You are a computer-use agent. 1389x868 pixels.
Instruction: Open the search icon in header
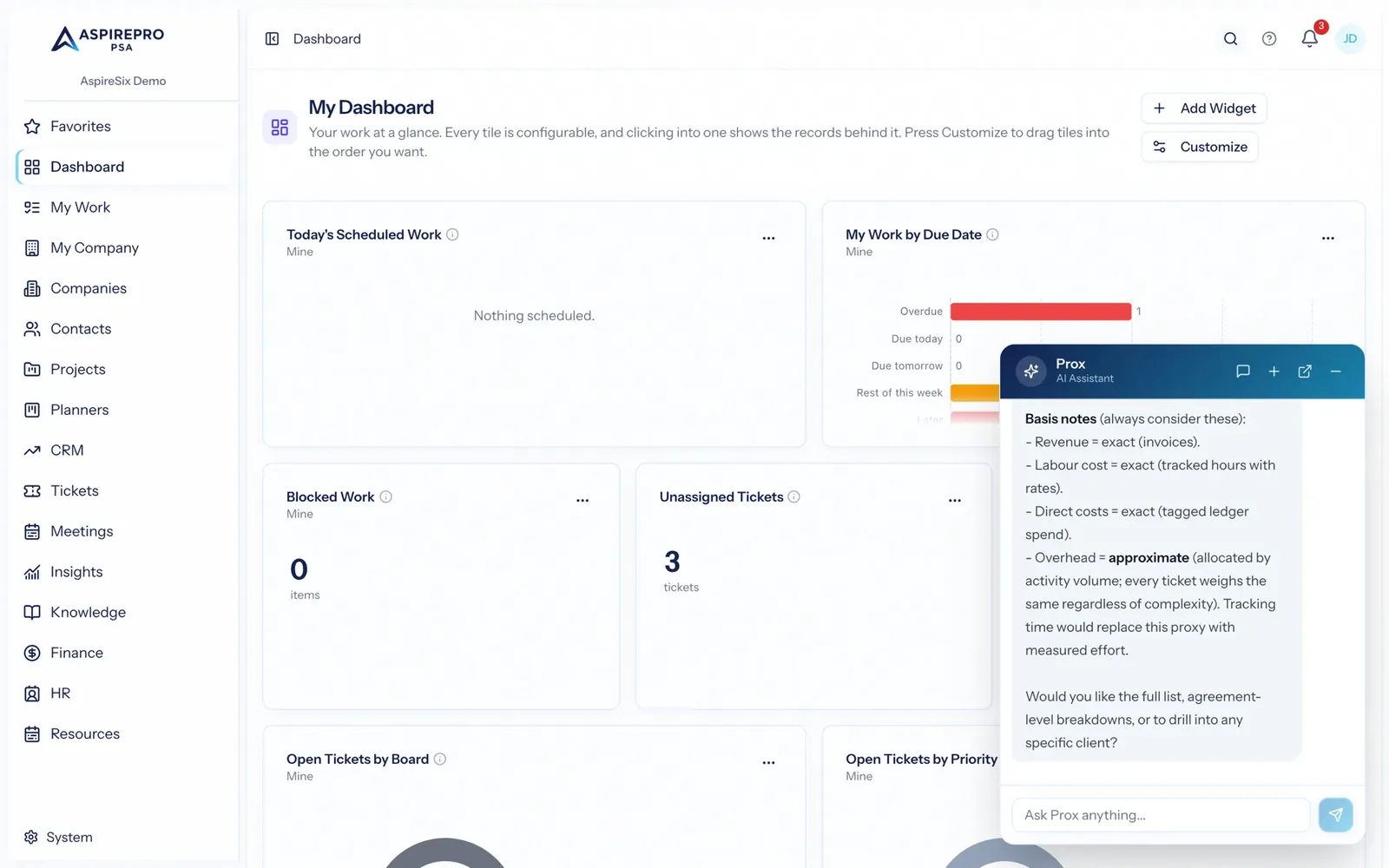click(x=1230, y=39)
